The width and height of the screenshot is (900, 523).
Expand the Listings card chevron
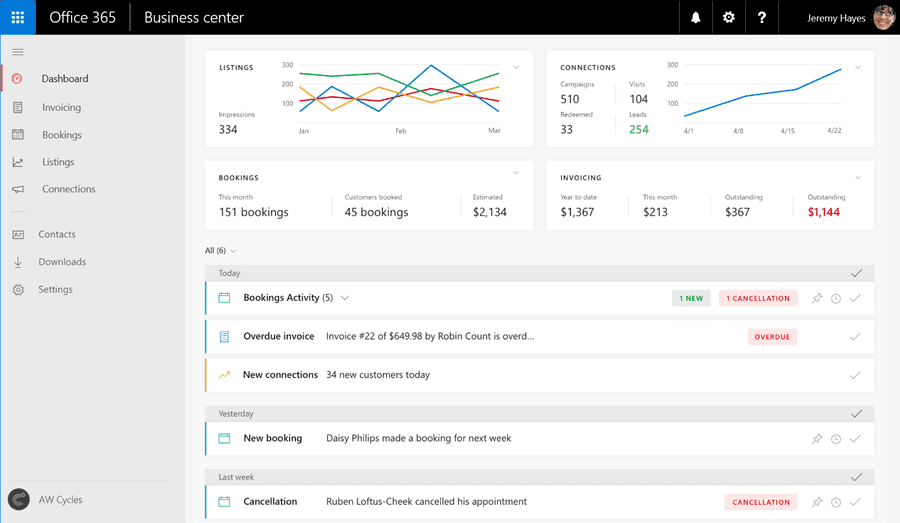(517, 67)
